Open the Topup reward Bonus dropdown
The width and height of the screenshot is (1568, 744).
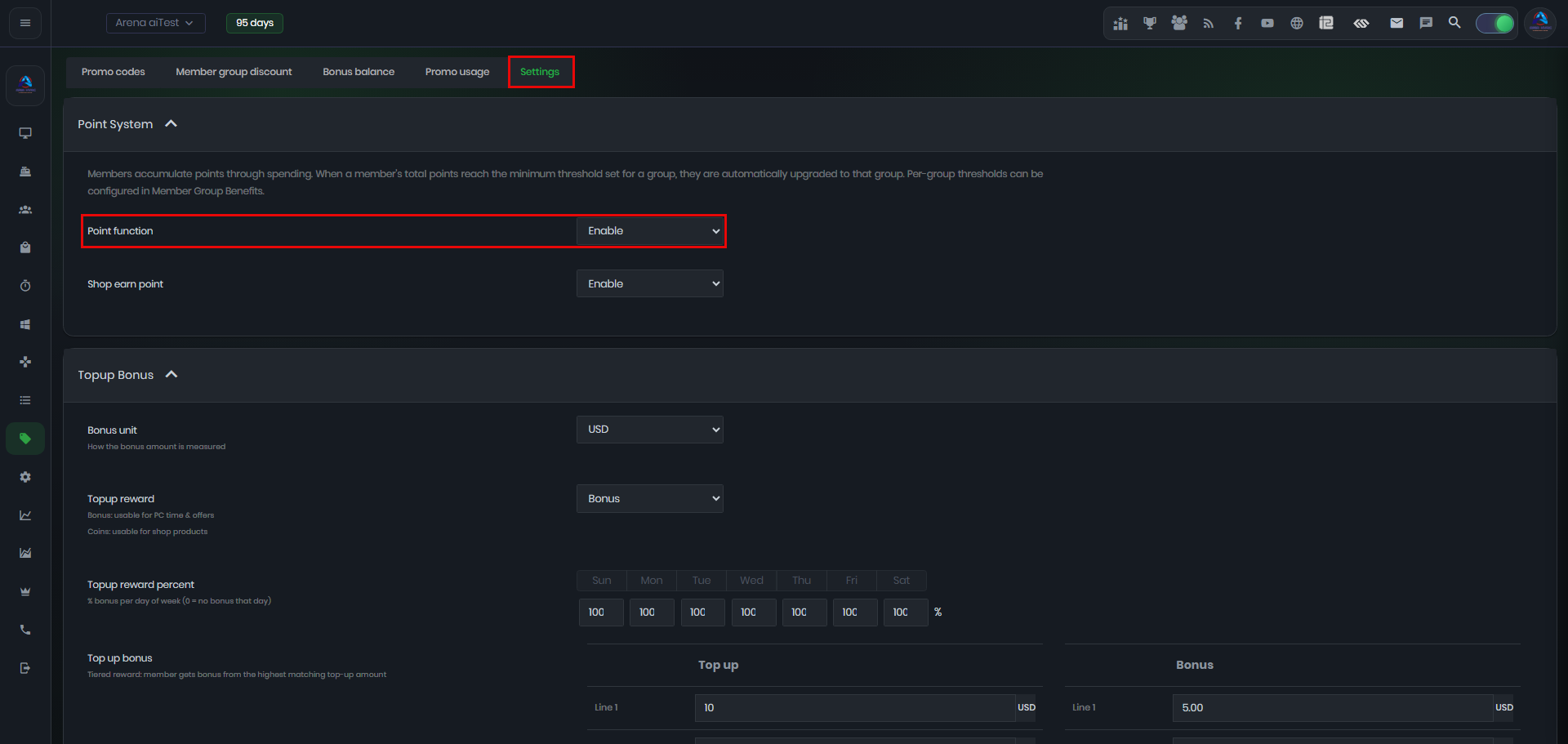(650, 499)
